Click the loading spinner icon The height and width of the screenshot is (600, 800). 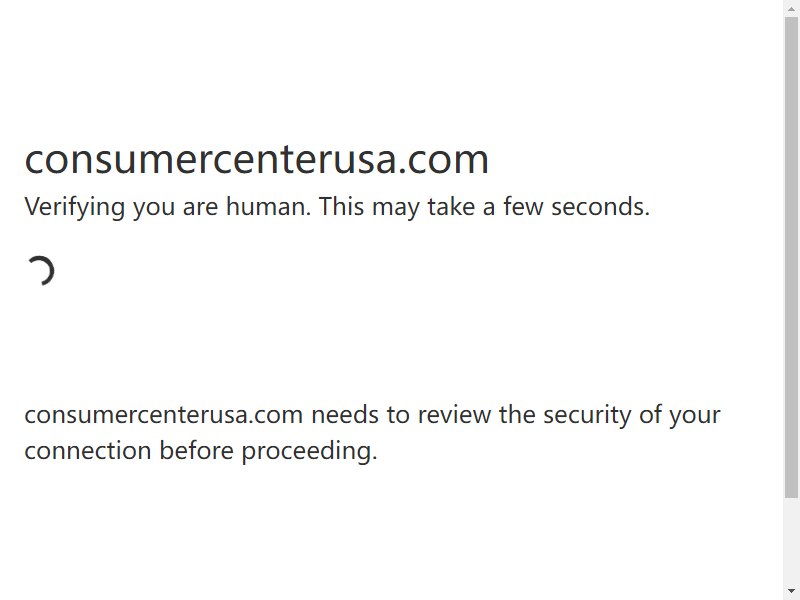click(x=40, y=270)
